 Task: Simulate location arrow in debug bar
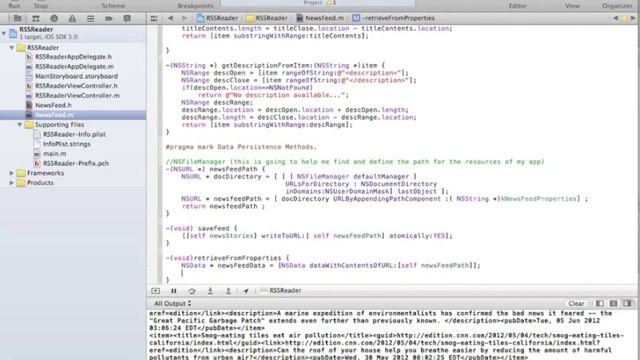[246, 291]
